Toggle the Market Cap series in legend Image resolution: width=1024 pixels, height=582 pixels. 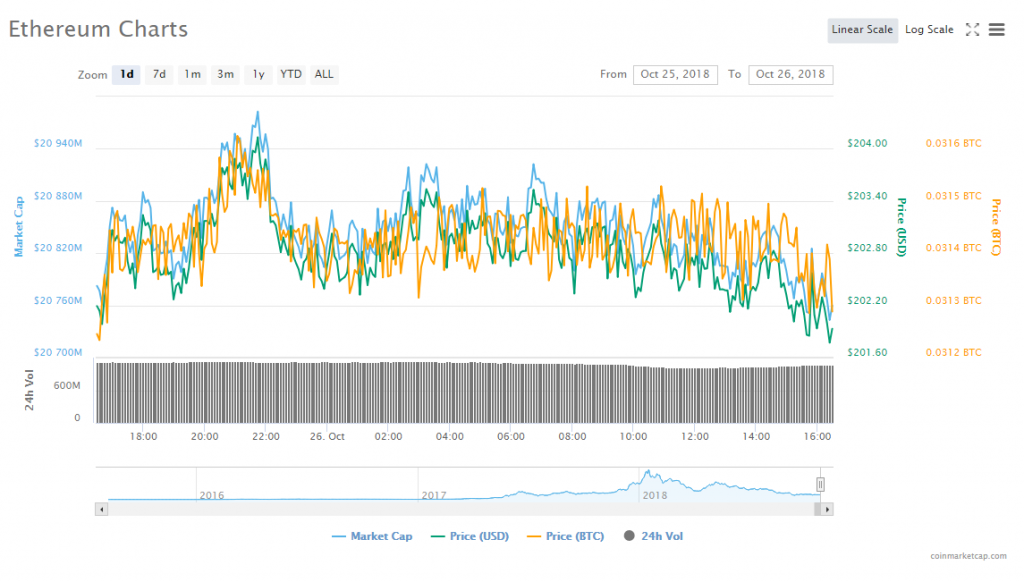tap(371, 536)
